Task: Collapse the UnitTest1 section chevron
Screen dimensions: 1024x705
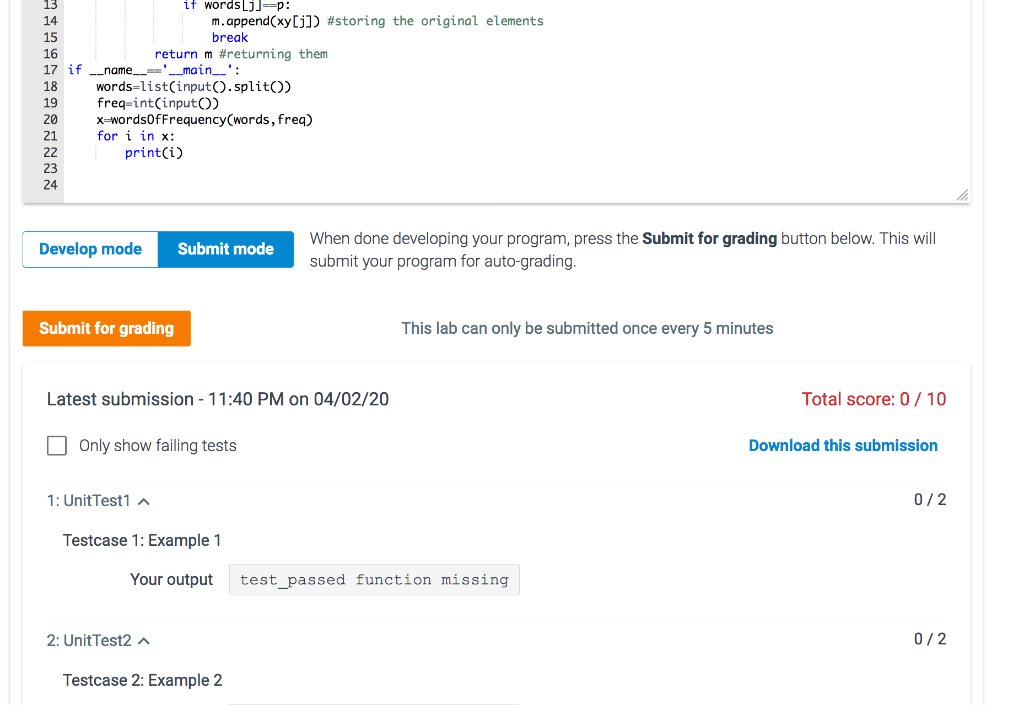Action: [144, 501]
